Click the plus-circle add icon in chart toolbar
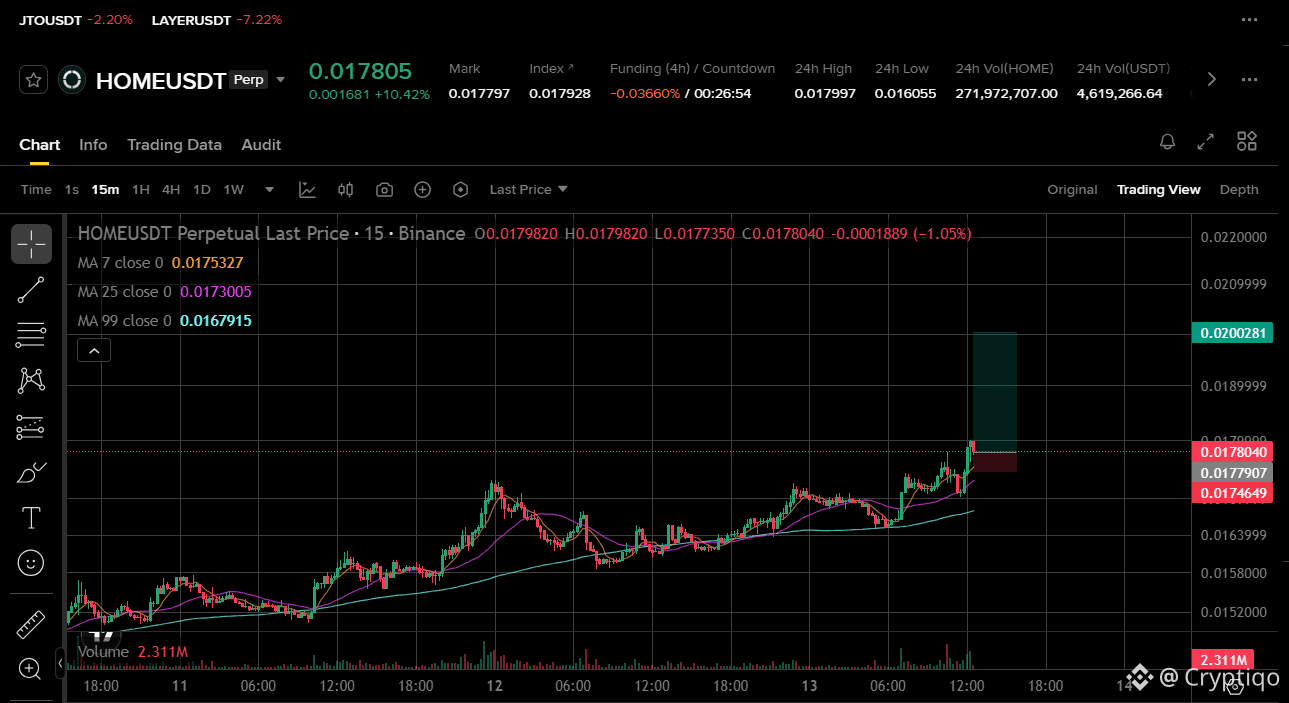The image size is (1289, 703). pos(422,189)
